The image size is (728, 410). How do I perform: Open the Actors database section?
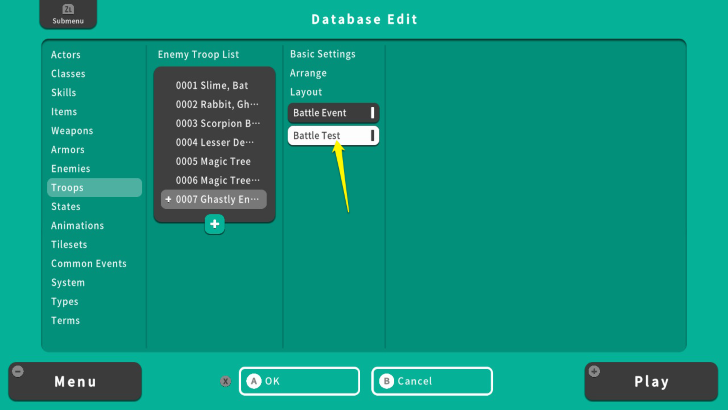(x=66, y=55)
